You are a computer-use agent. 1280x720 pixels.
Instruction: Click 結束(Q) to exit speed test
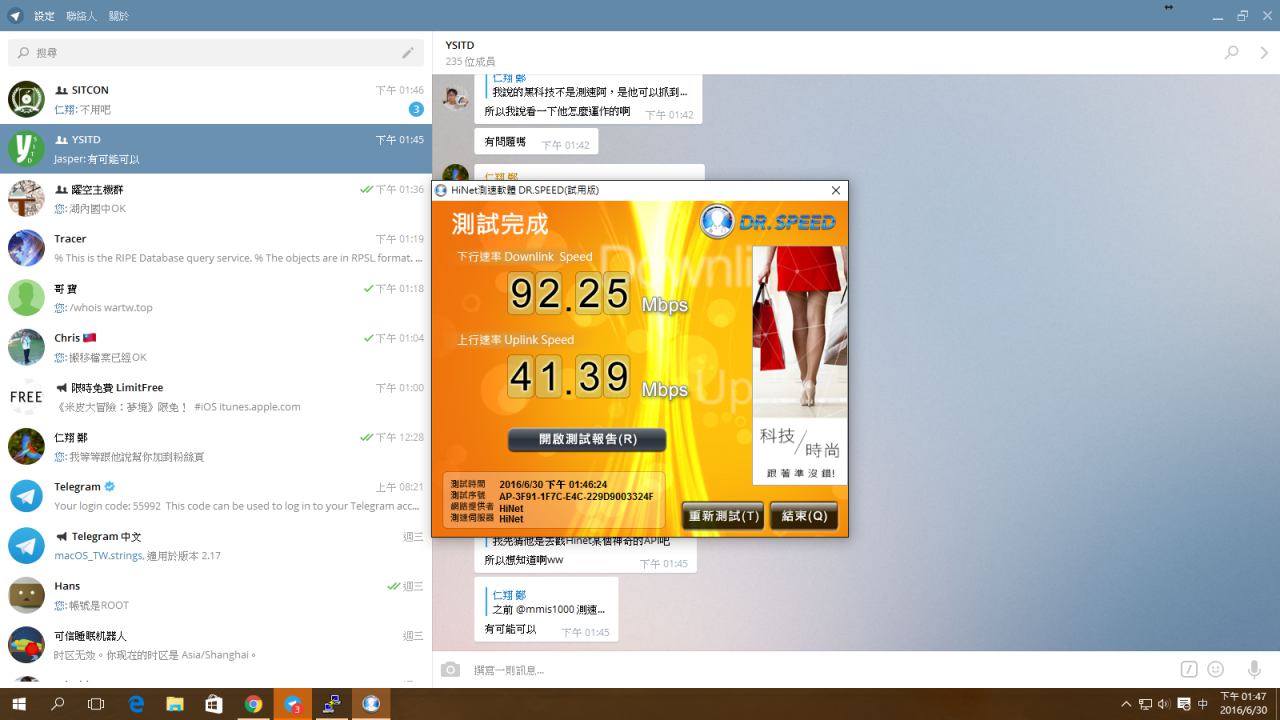[x=804, y=516]
